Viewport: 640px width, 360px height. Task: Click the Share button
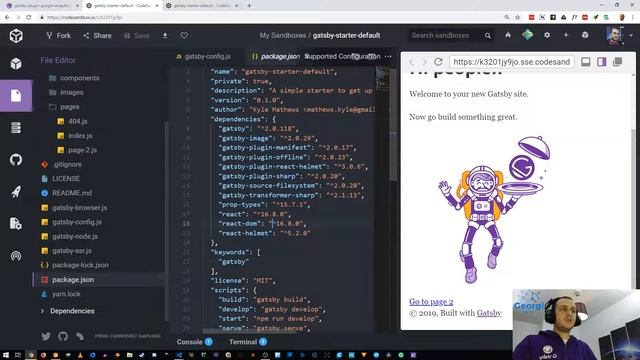click(97, 36)
